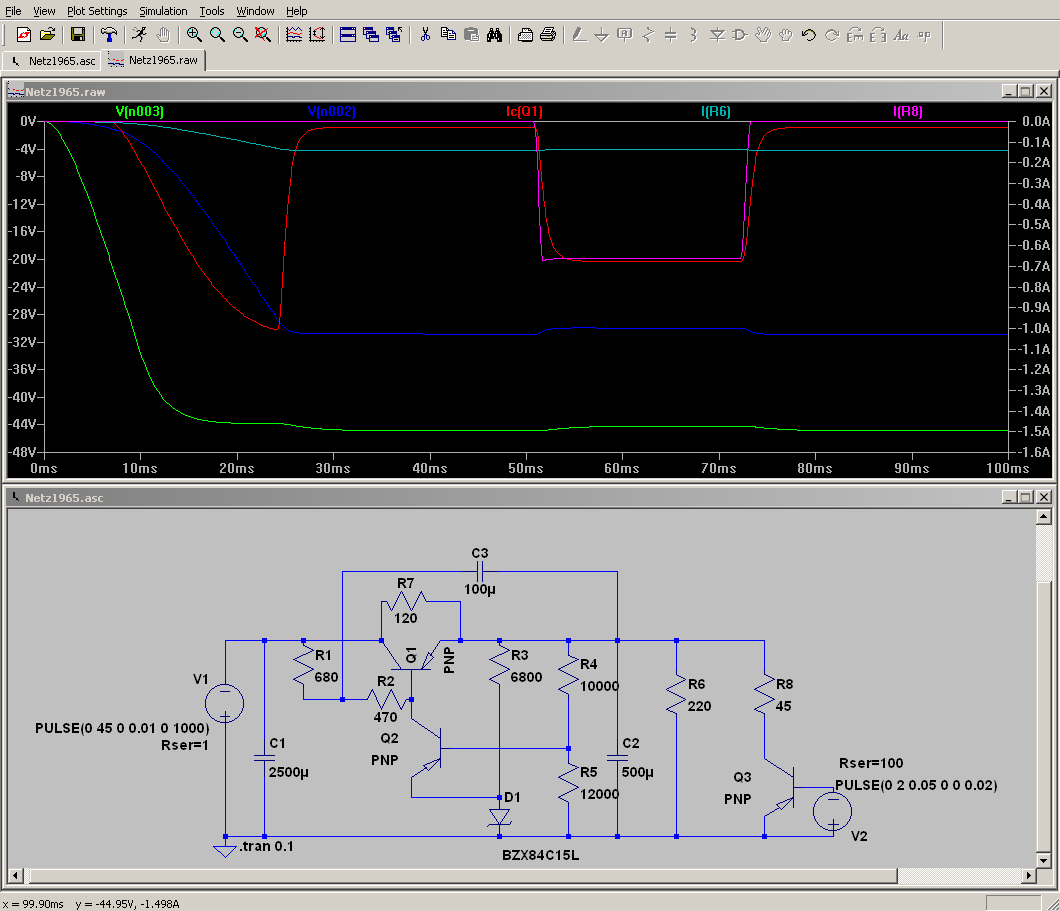
Task: Click the .tran 0.1 directive text
Action: point(266,847)
